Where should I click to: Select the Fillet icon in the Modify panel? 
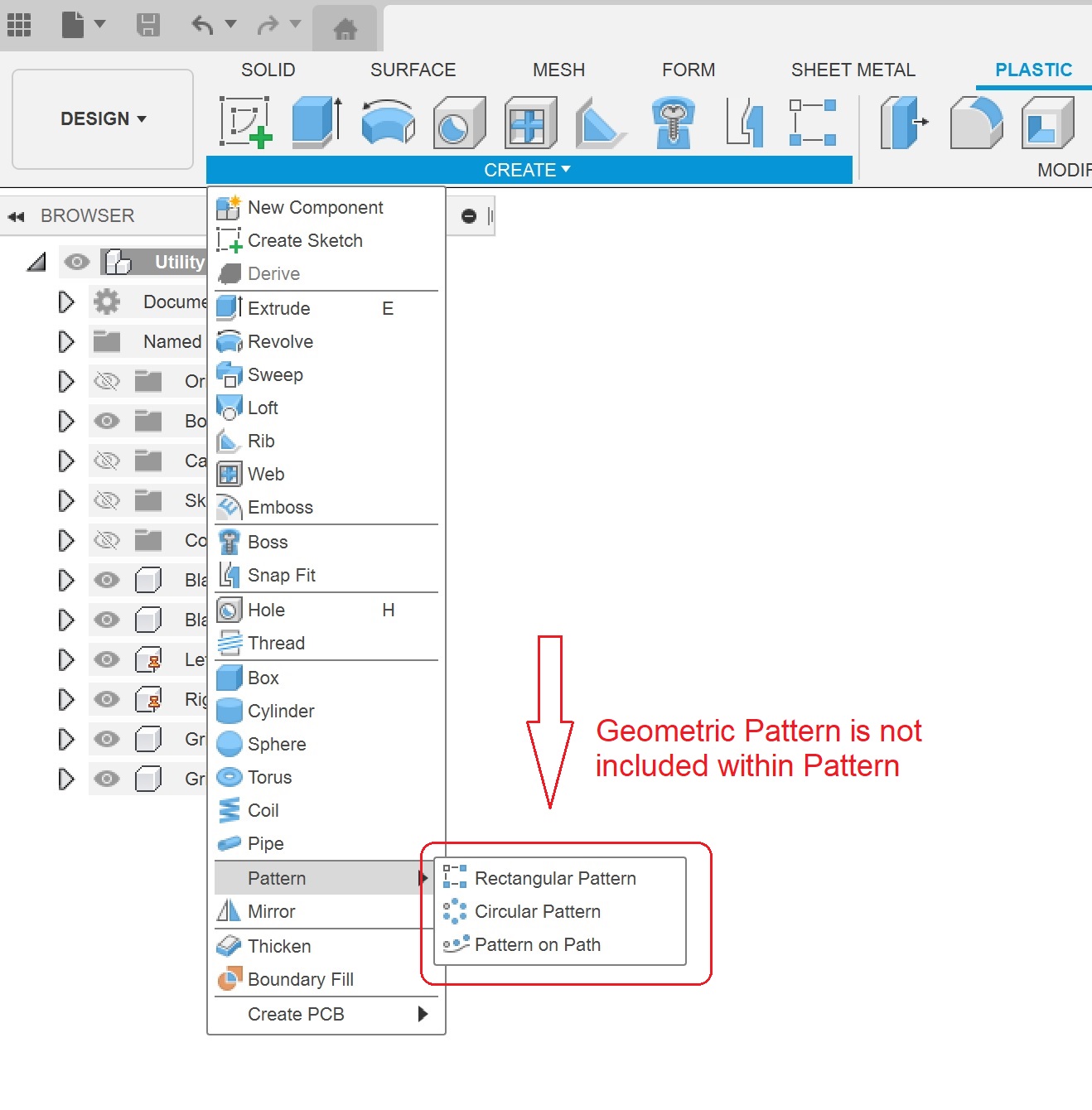[976, 123]
